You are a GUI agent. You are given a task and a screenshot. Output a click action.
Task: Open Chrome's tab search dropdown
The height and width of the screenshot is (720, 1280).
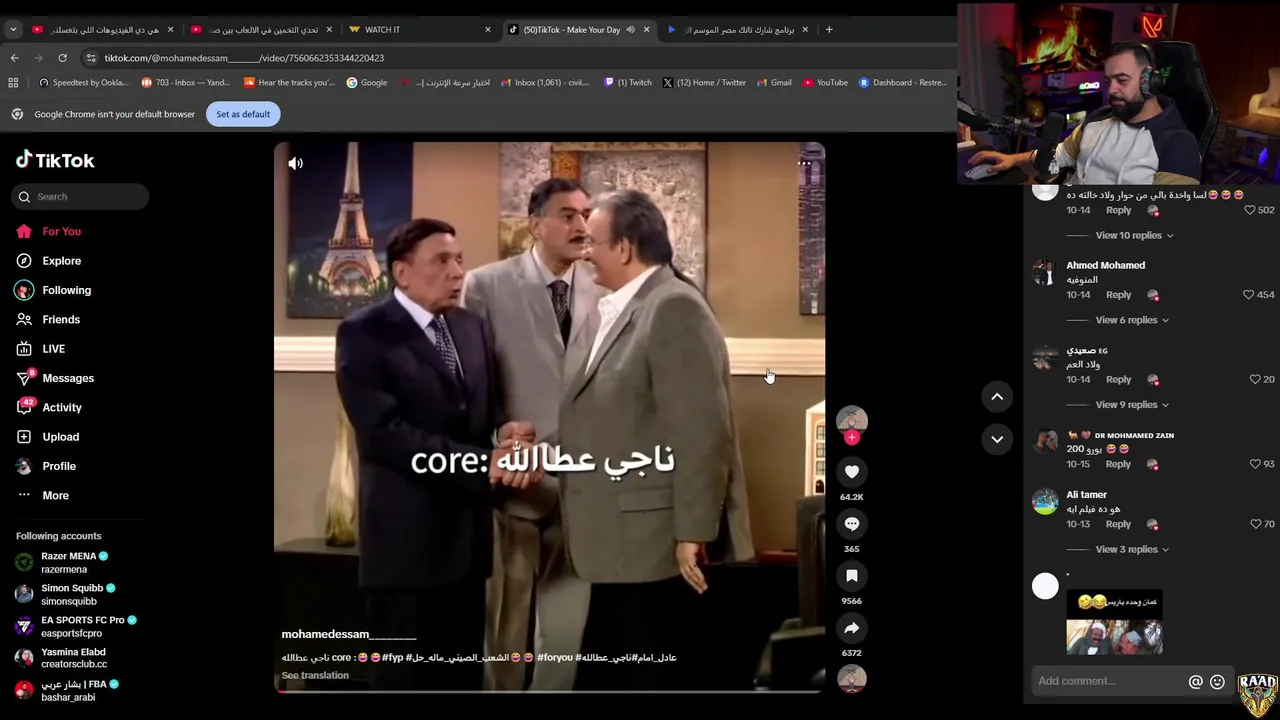13,30
